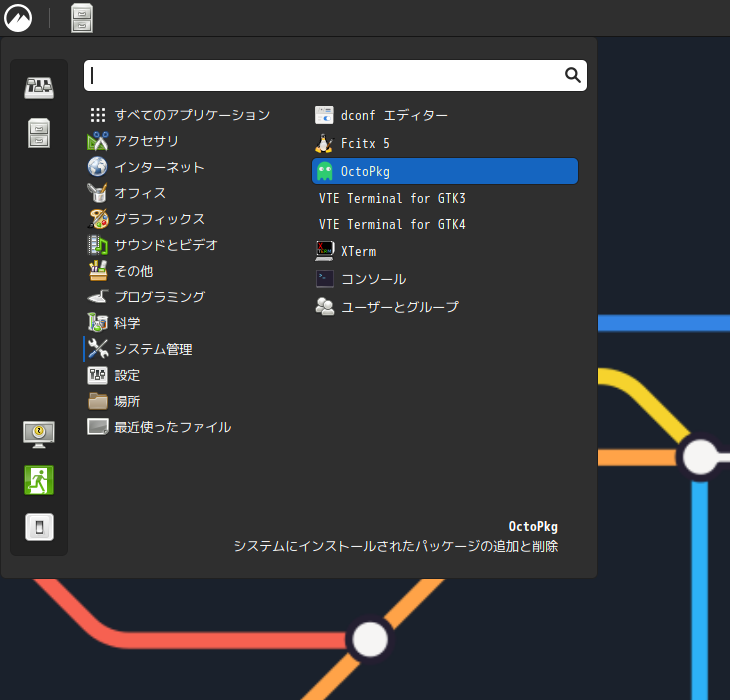This screenshot has width=730, height=700.
Task: Click the 科学 flask icon
Action: click(x=98, y=323)
